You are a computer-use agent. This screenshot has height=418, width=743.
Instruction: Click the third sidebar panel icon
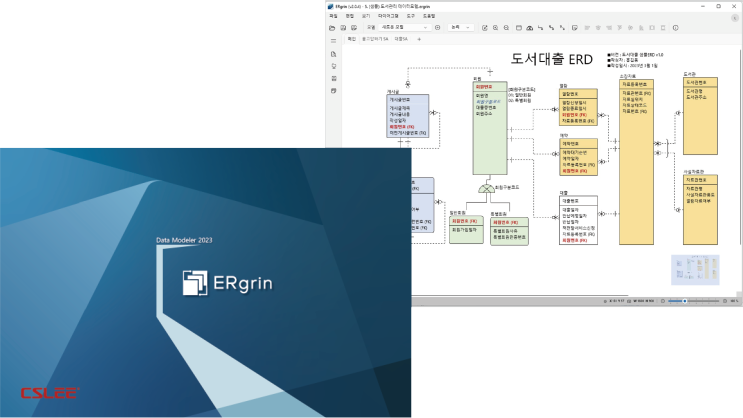pyautogui.click(x=334, y=78)
